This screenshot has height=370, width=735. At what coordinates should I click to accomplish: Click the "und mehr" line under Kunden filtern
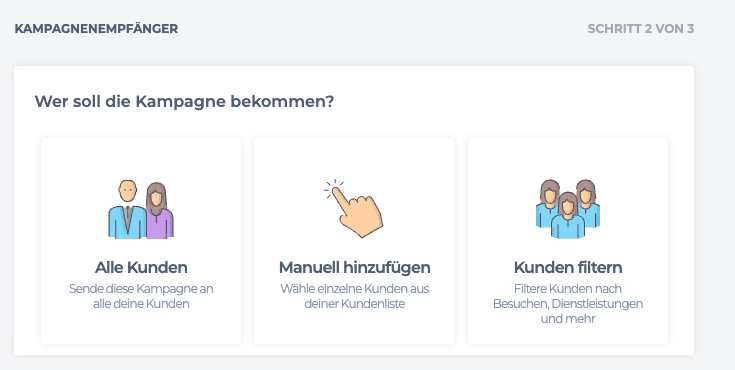568,319
